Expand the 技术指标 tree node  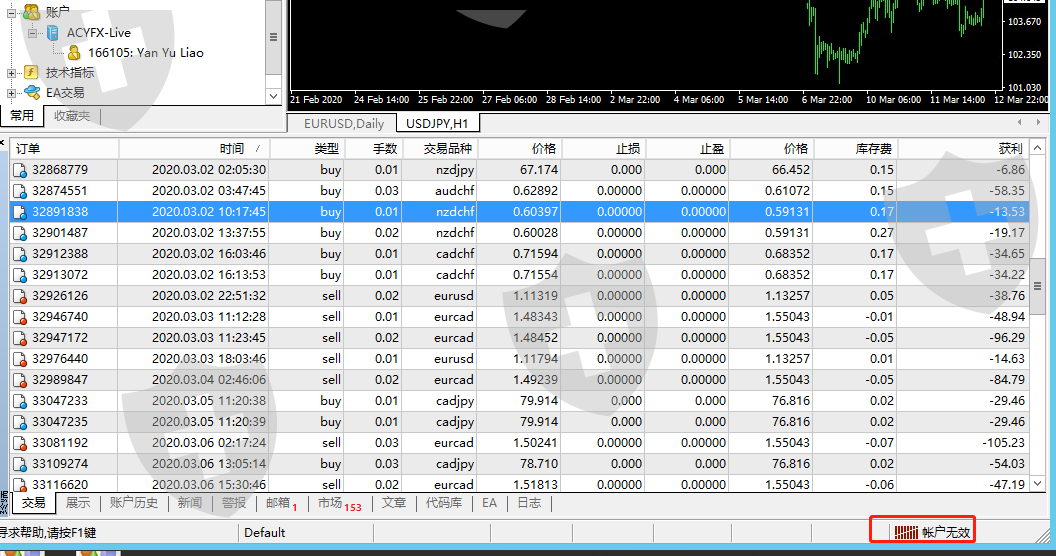12,73
